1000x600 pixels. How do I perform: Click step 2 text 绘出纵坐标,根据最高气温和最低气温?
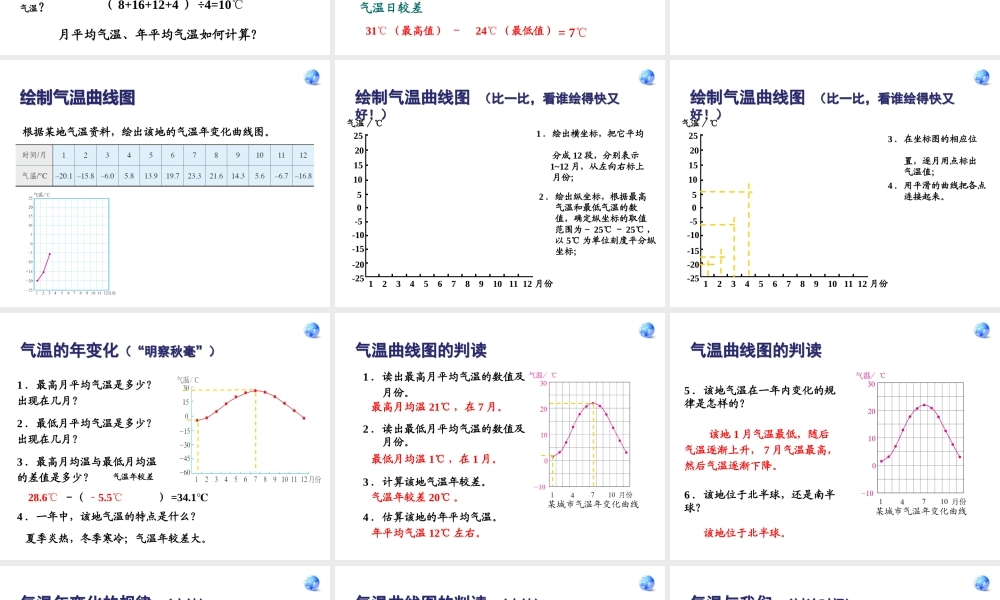pos(598,224)
